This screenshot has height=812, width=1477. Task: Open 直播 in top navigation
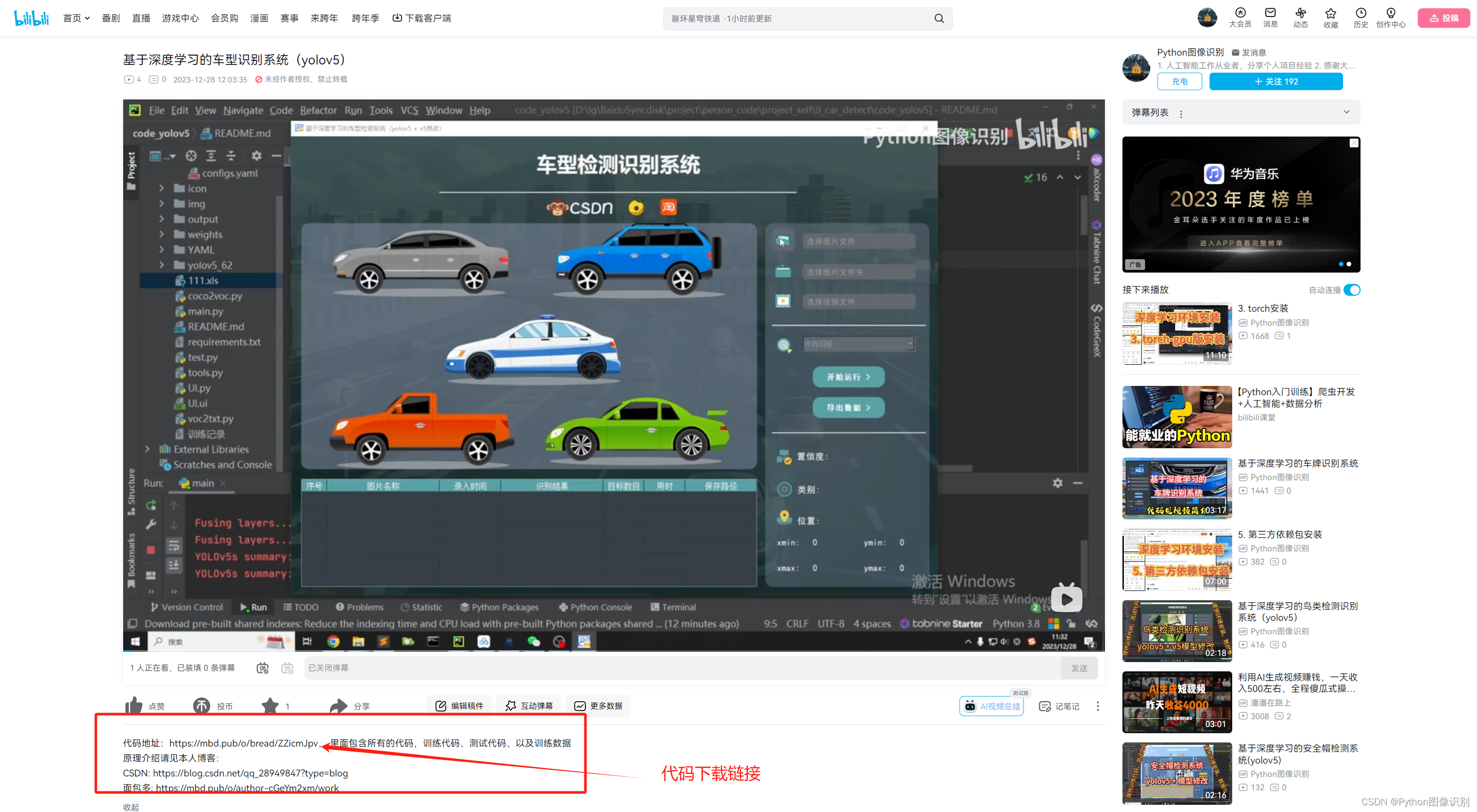tap(141, 19)
